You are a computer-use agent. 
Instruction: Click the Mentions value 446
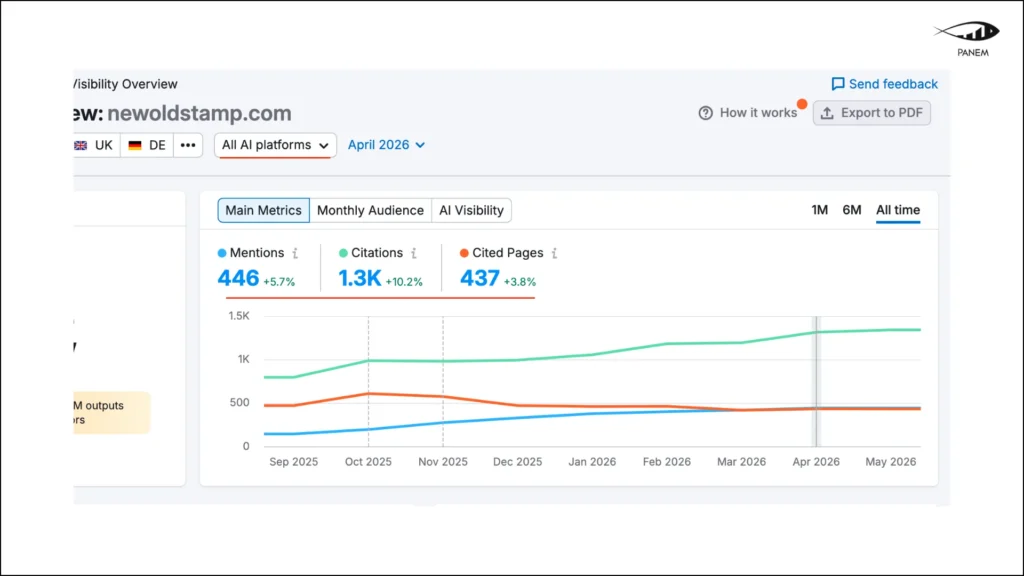point(238,278)
